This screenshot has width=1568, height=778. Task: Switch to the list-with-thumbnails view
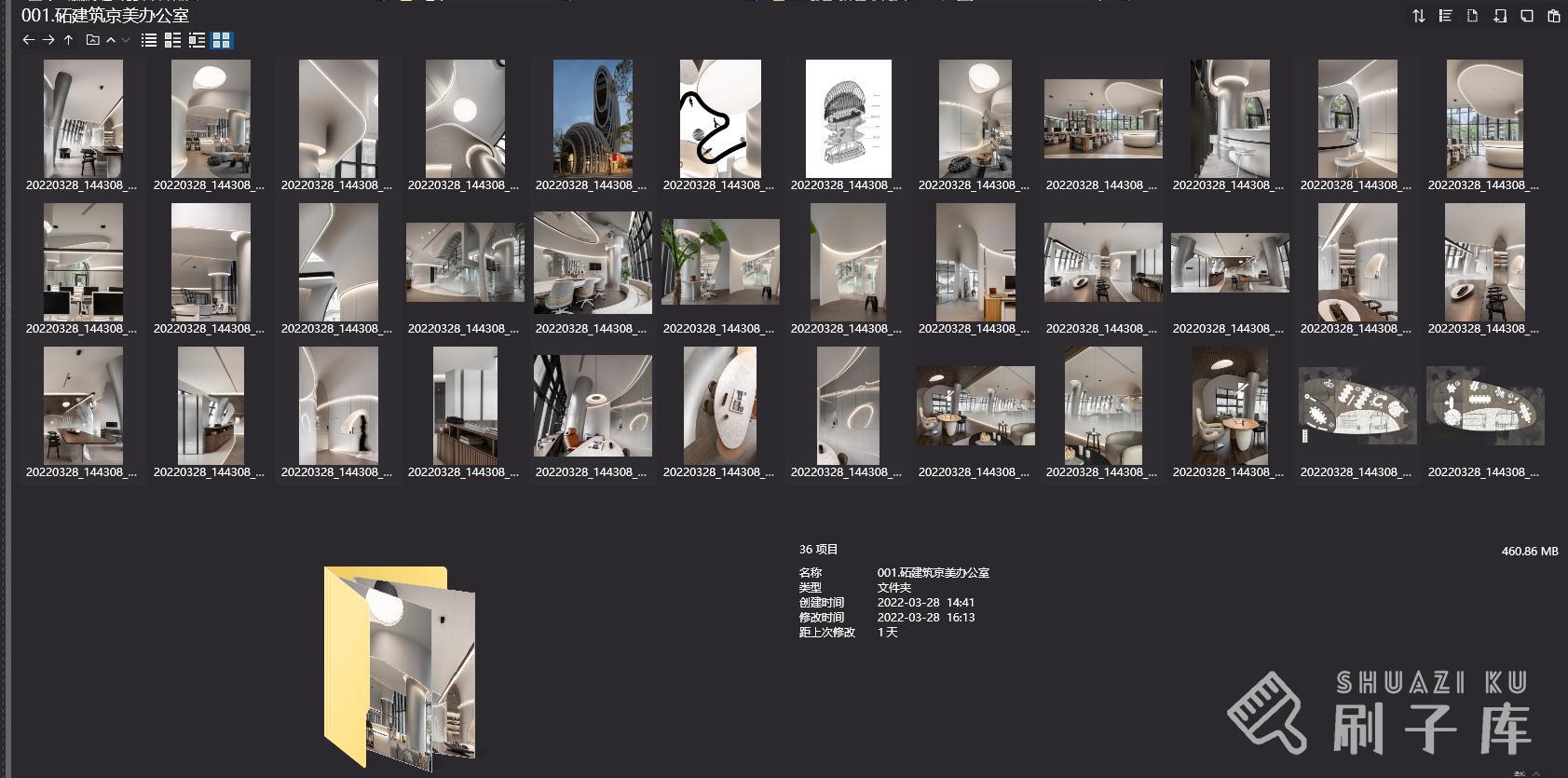(172, 40)
